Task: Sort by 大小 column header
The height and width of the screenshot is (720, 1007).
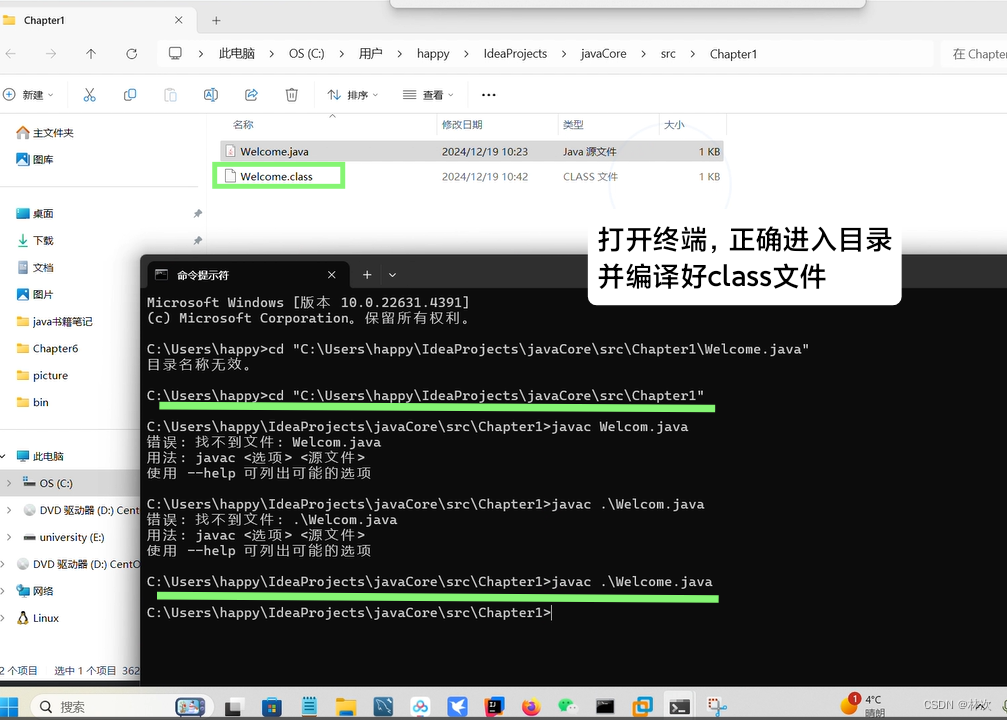Action: tap(674, 125)
